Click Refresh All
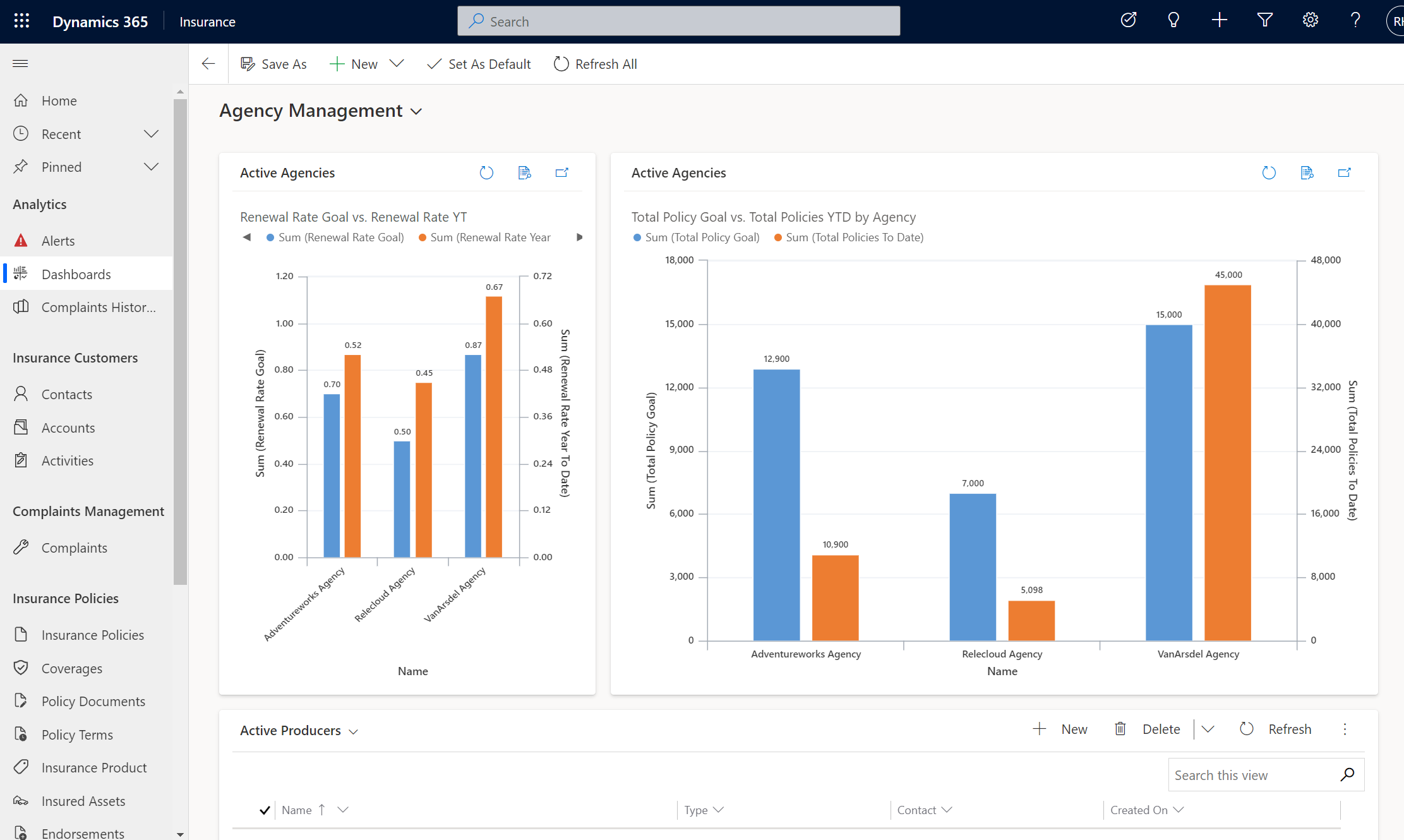The width and height of the screenshot is (1404, 840). (x=596, y=64)
